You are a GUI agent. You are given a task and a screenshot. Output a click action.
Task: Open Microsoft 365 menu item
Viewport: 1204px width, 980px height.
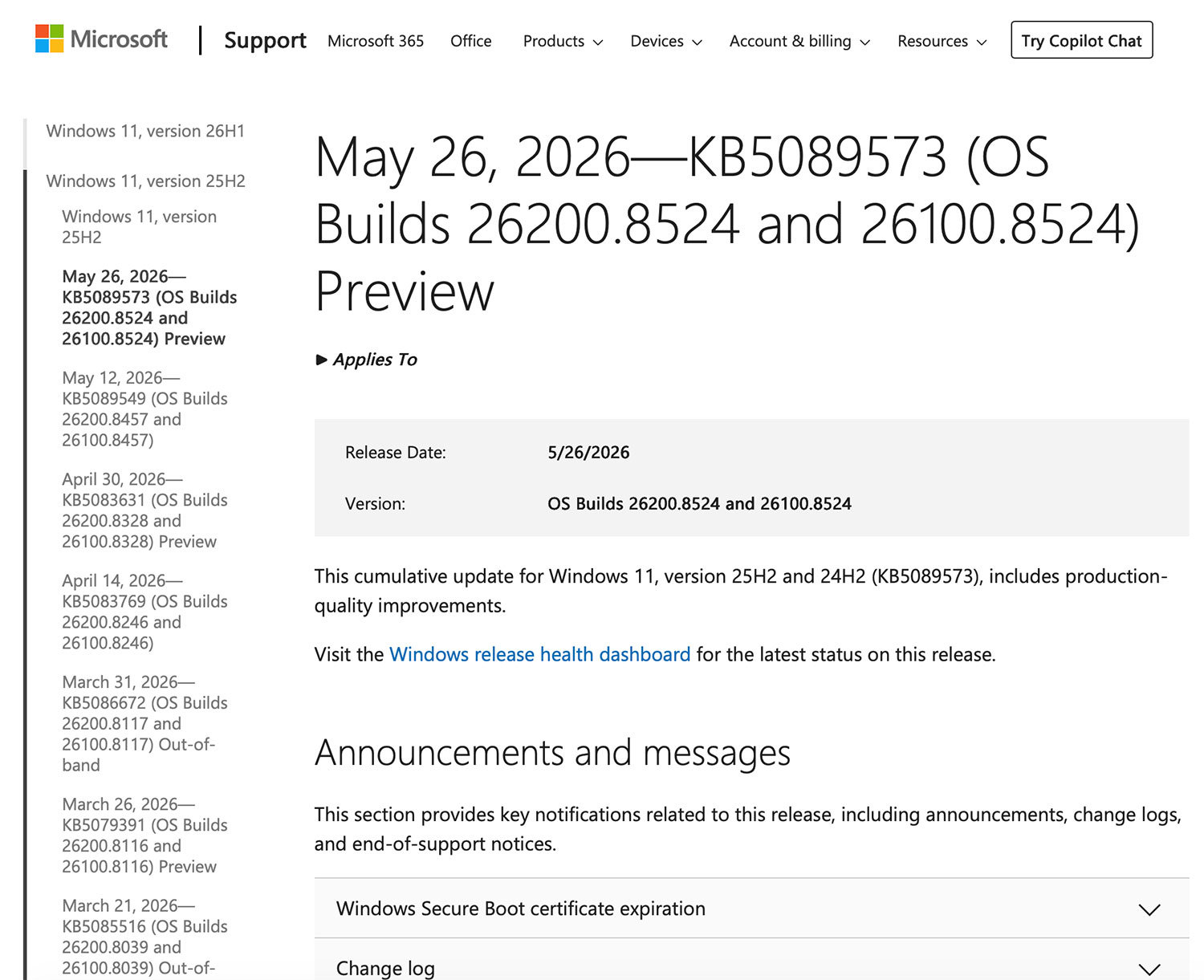(376, 41)
